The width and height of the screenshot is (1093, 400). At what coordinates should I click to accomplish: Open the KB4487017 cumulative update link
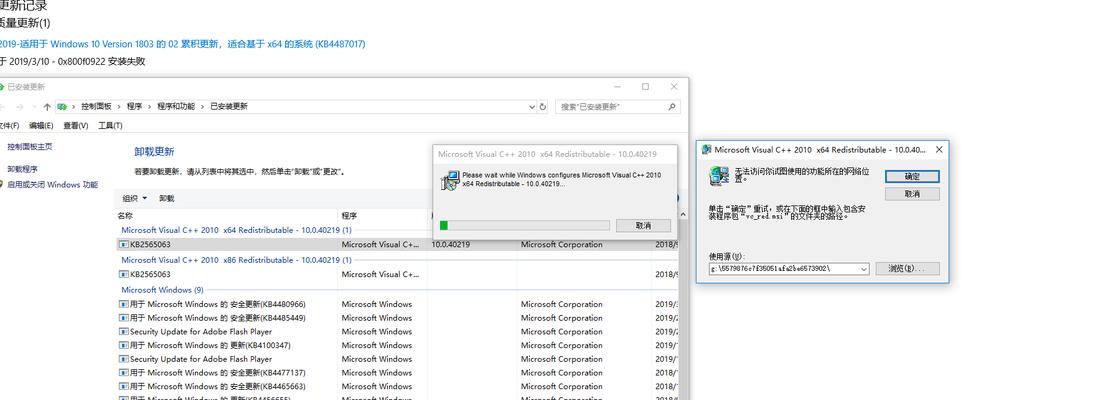[182, 44]
